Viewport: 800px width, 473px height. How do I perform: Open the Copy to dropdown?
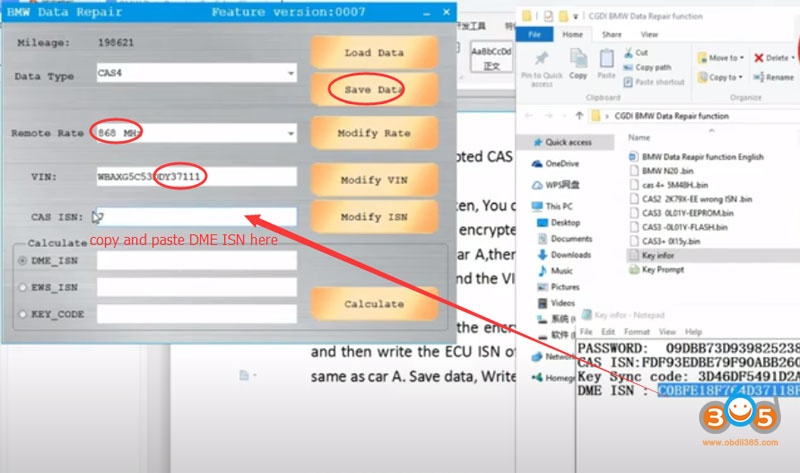pyautogui.click(x=720, y=77)
